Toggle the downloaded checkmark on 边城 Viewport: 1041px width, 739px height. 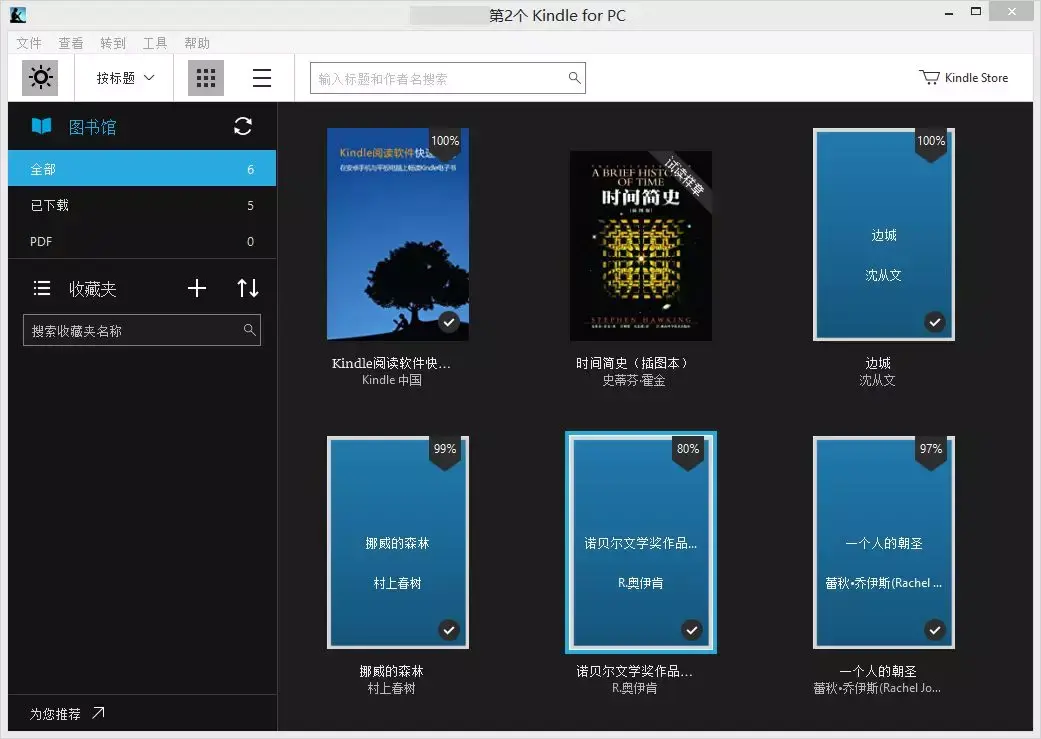(935, 322)
